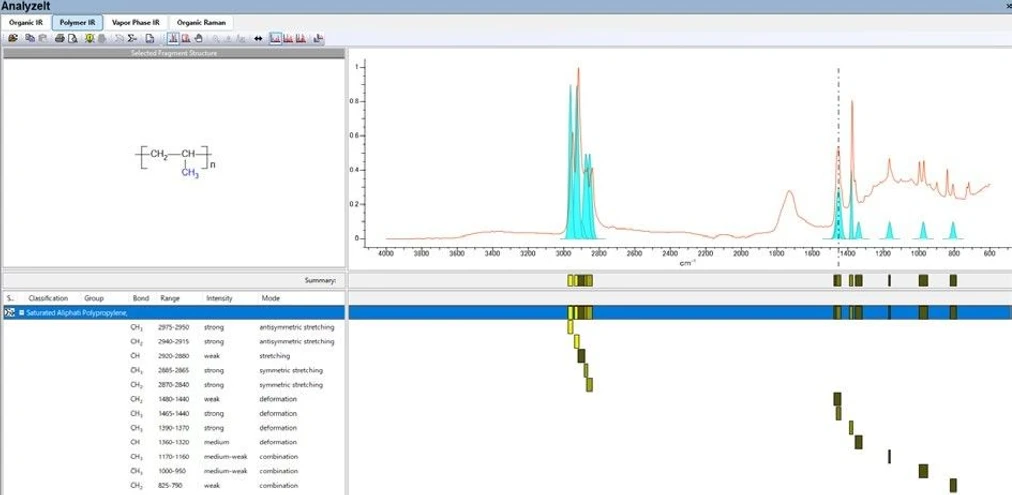
Task: Click the light bulb toolbar icon
Action: [89, 38]
